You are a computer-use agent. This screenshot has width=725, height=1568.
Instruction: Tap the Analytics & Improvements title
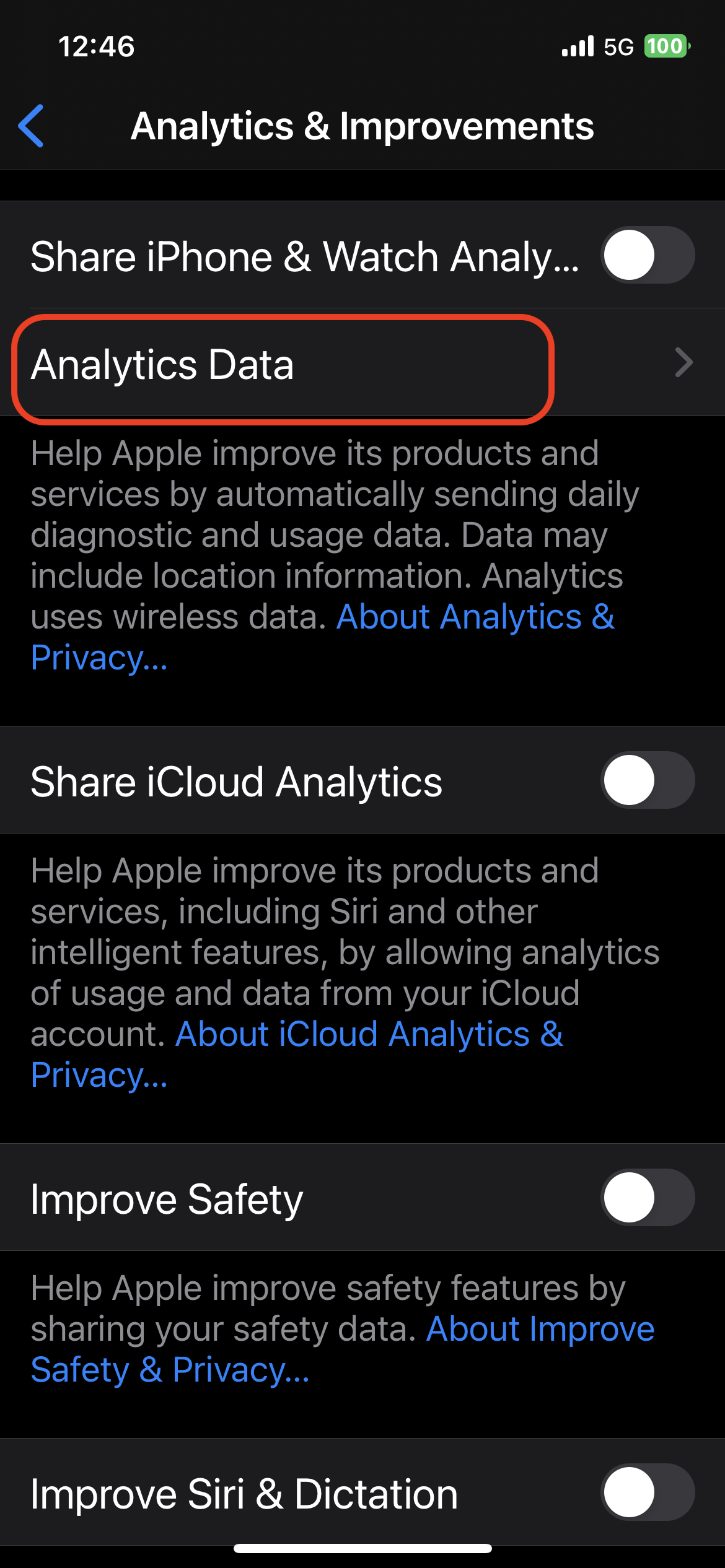tap(362, 126)
